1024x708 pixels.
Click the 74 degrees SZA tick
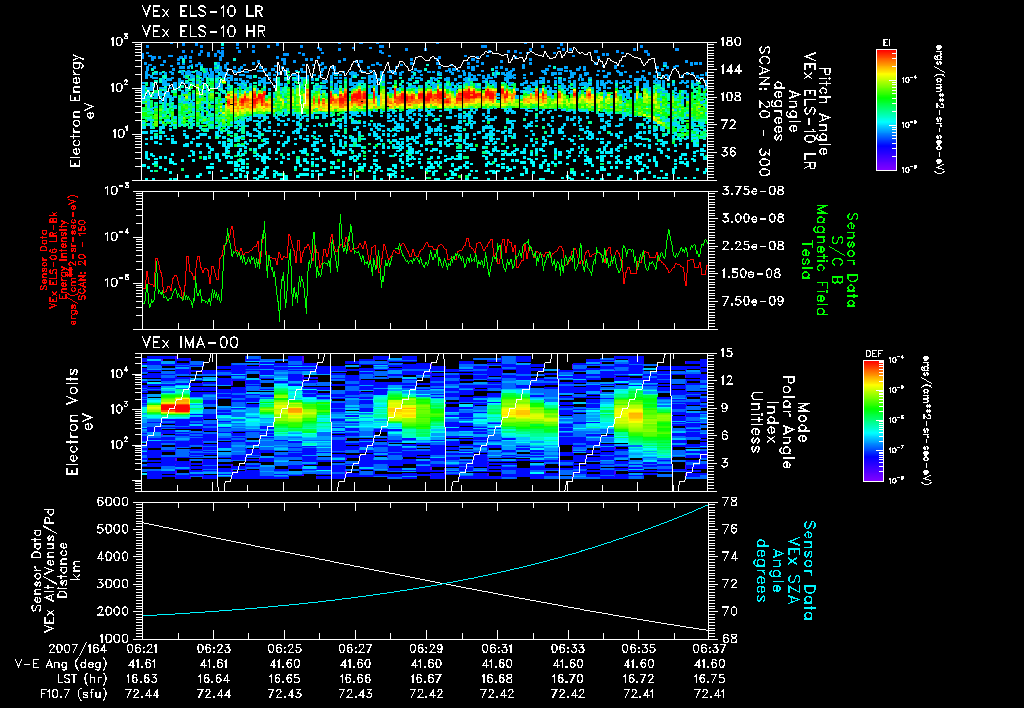pyautogui.click(x=730, y=556)
